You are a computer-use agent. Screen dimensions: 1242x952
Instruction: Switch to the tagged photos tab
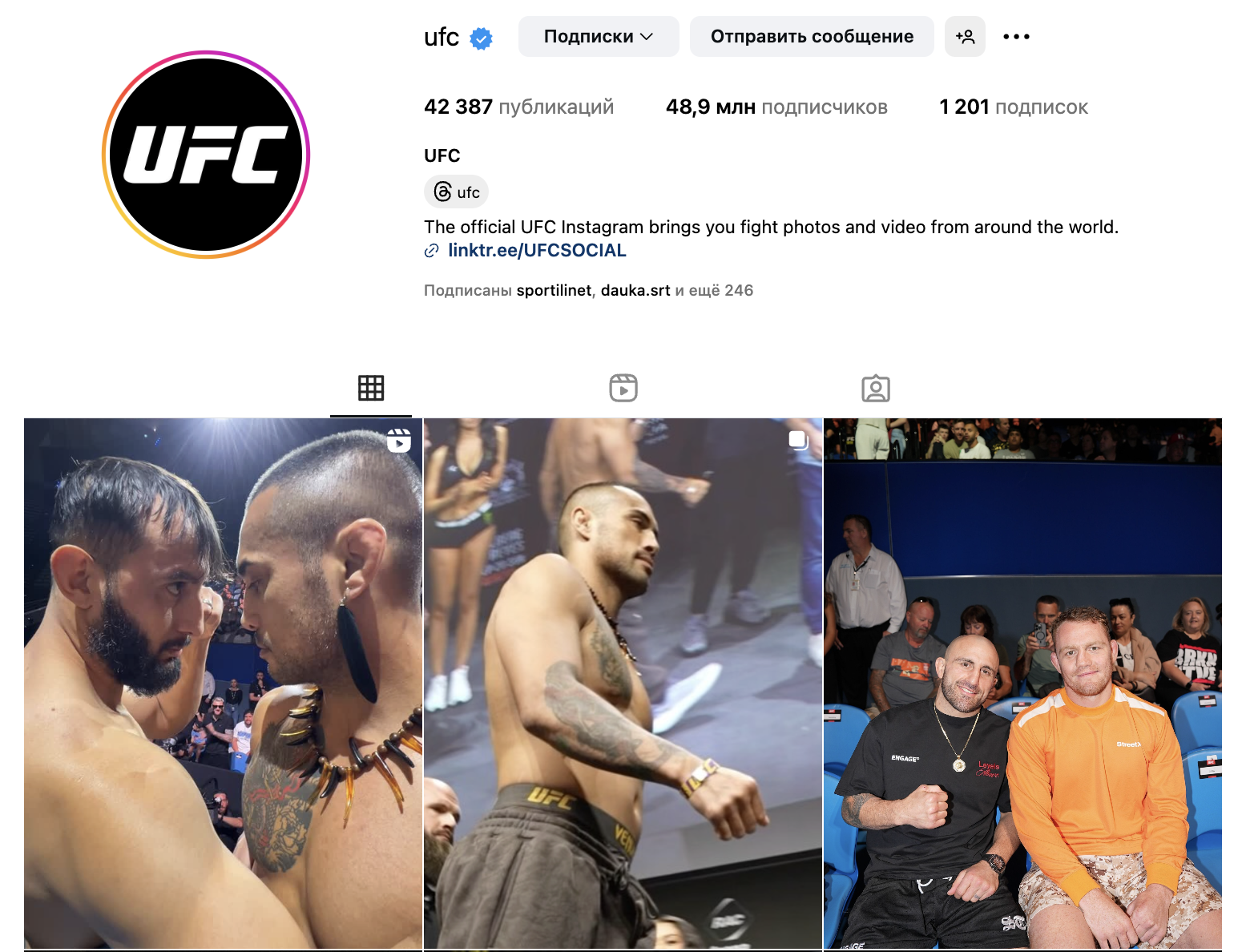pyautogui.click(x=876, y=389)
